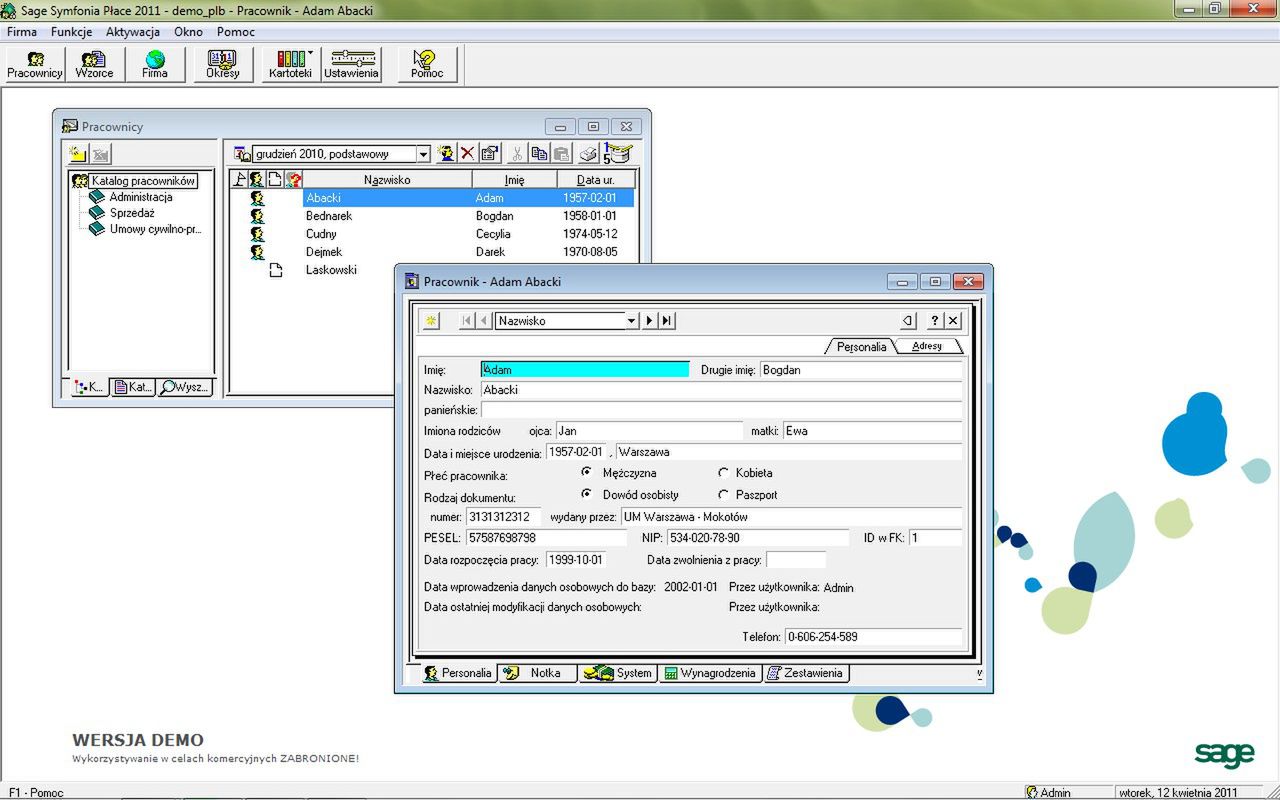
Task: Switch to the Wynagrodzenia bottom tab
Action: [710, 673]
